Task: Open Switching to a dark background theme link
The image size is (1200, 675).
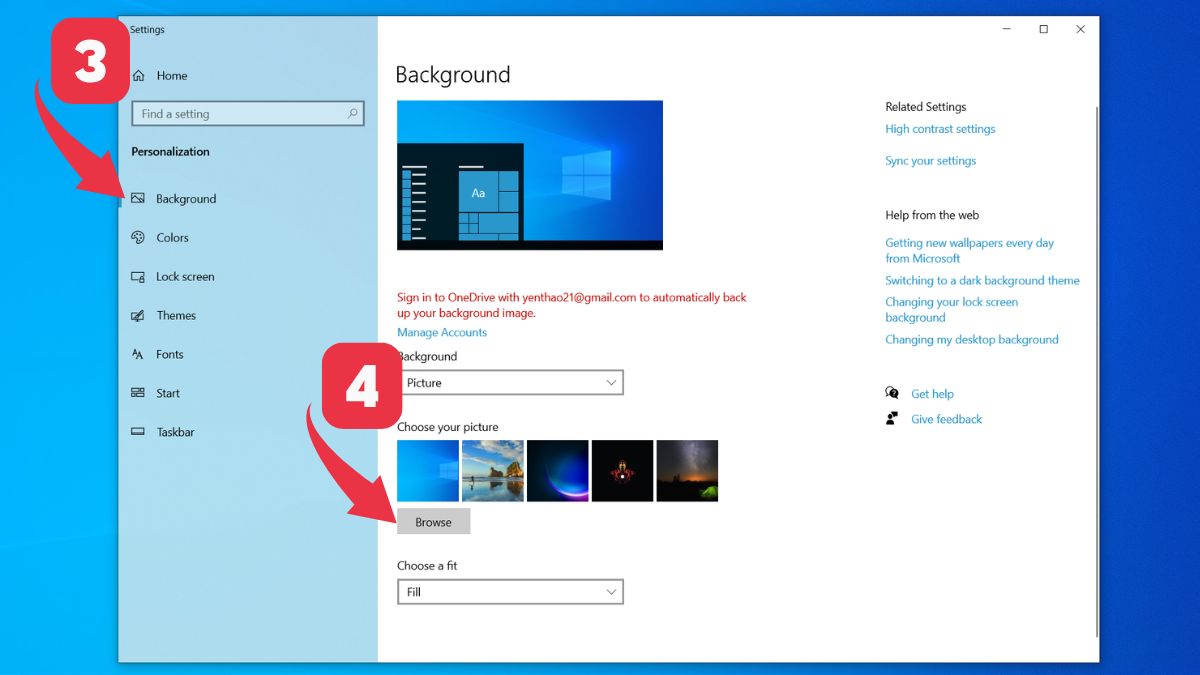Action: (x=982, y=281)
